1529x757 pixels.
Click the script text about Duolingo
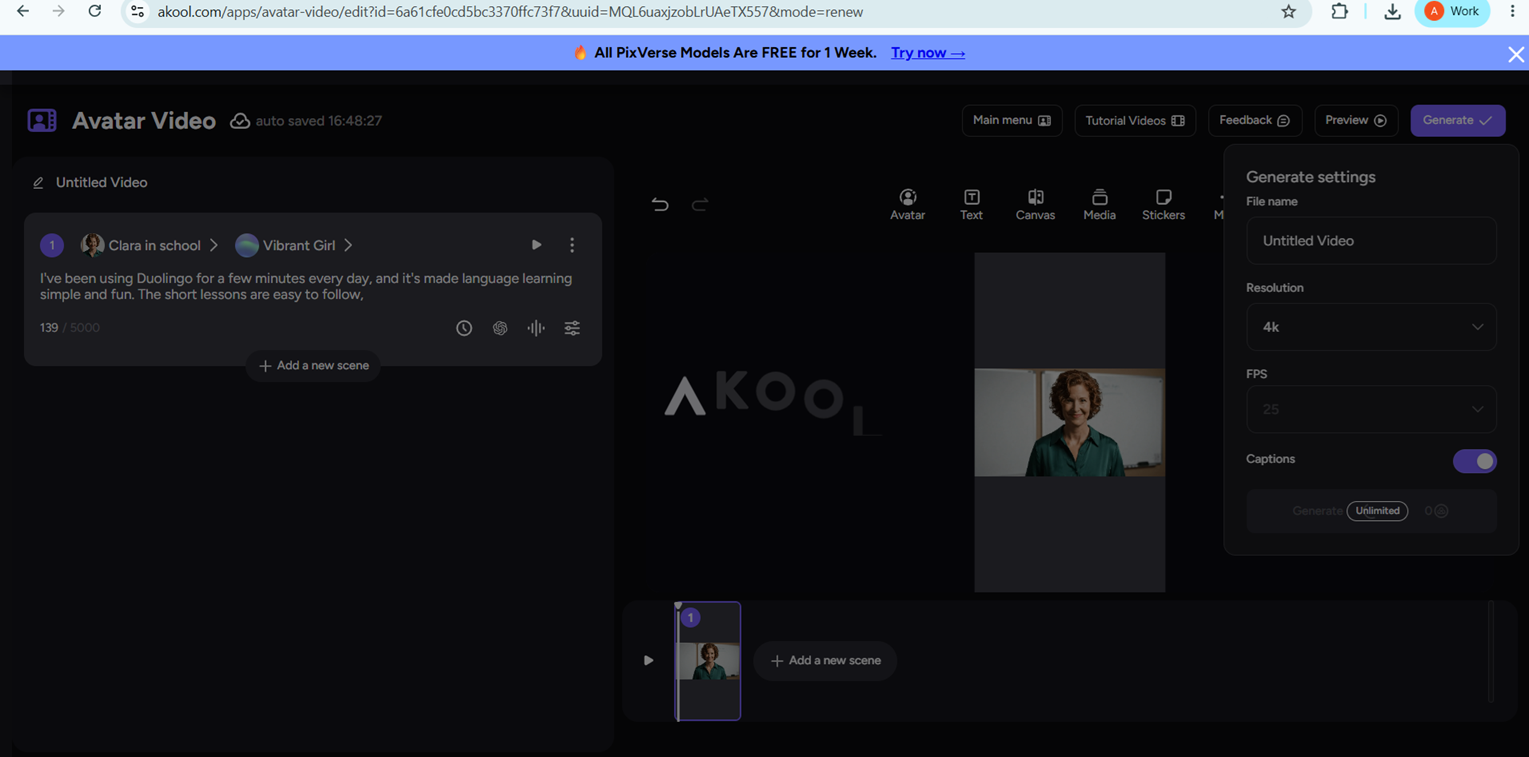pos(306,286)
